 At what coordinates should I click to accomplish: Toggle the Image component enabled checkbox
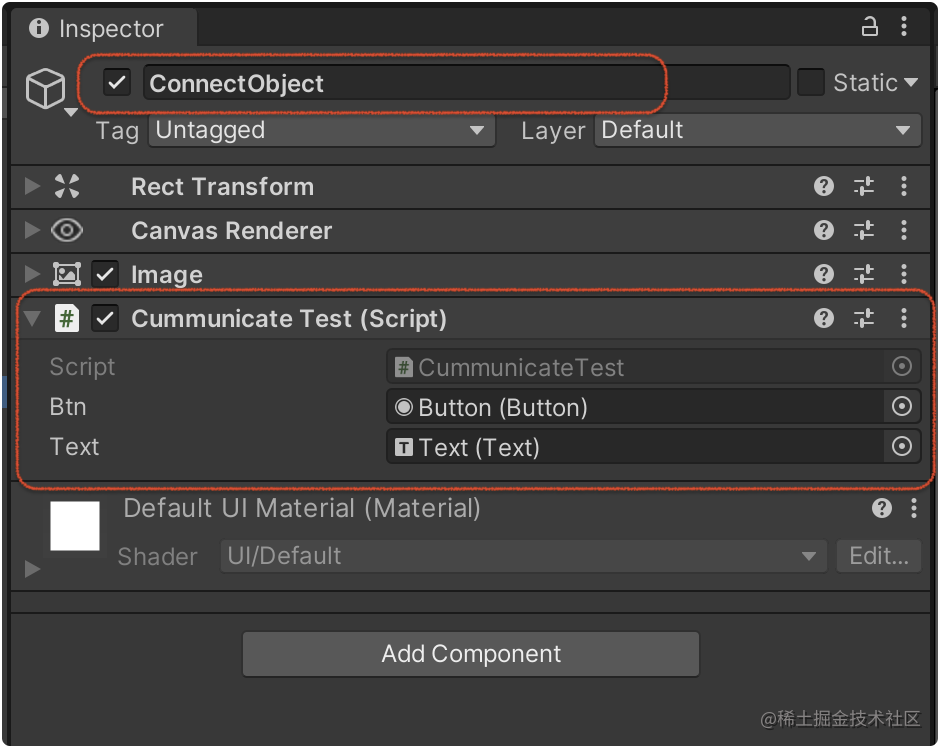[x=104, y=274]
